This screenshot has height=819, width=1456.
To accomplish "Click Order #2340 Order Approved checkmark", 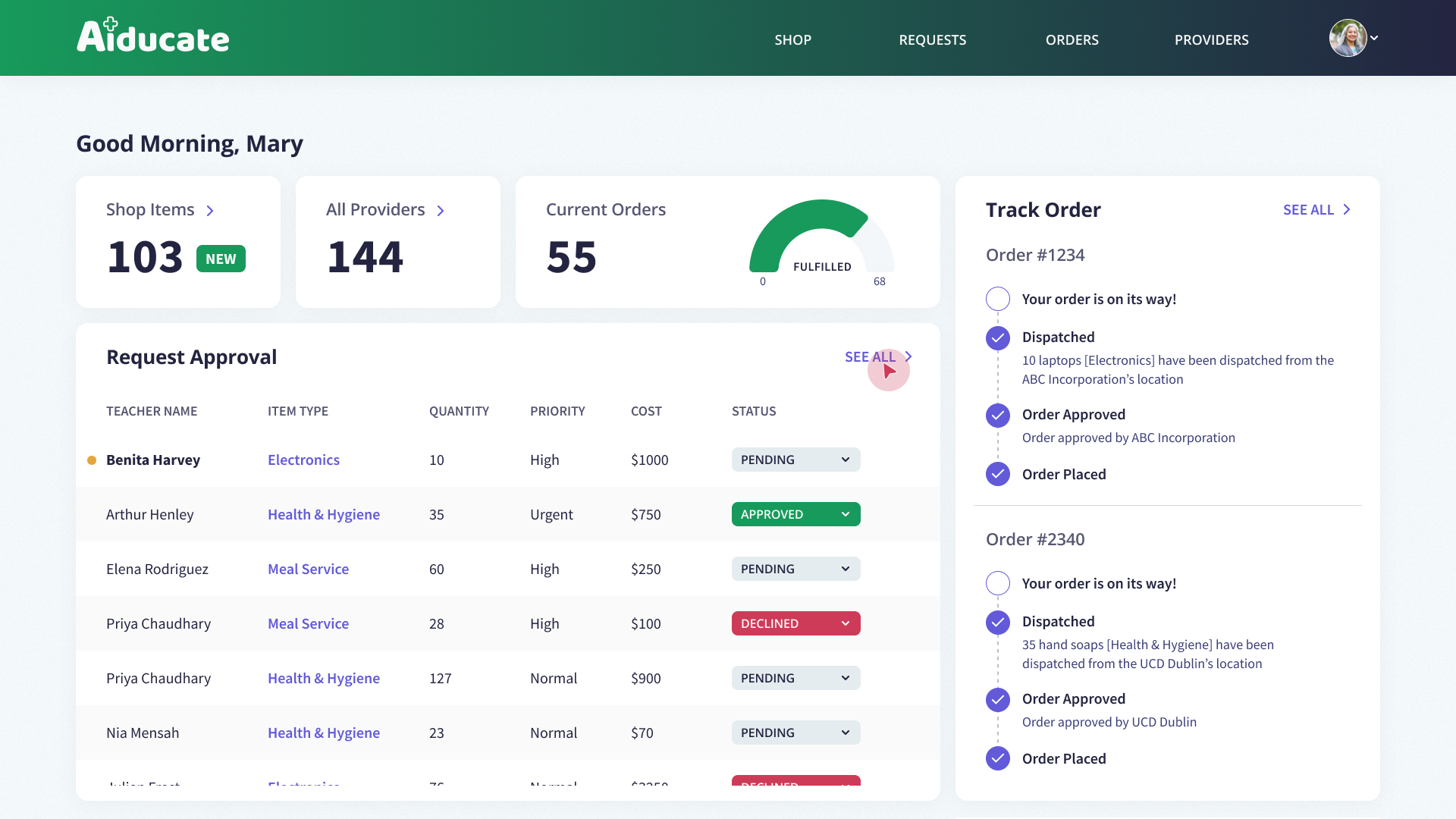I will [x=998, y=699].
